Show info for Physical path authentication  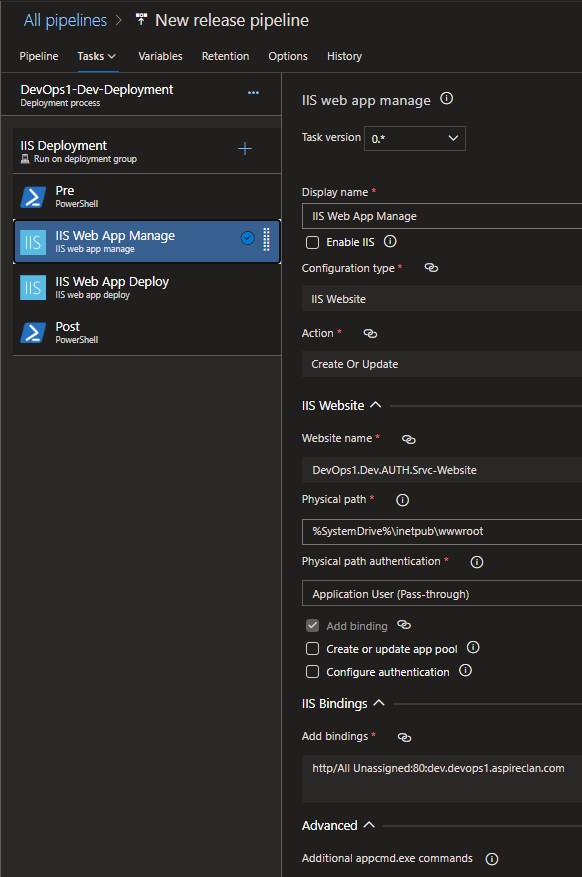click(477, 562)
